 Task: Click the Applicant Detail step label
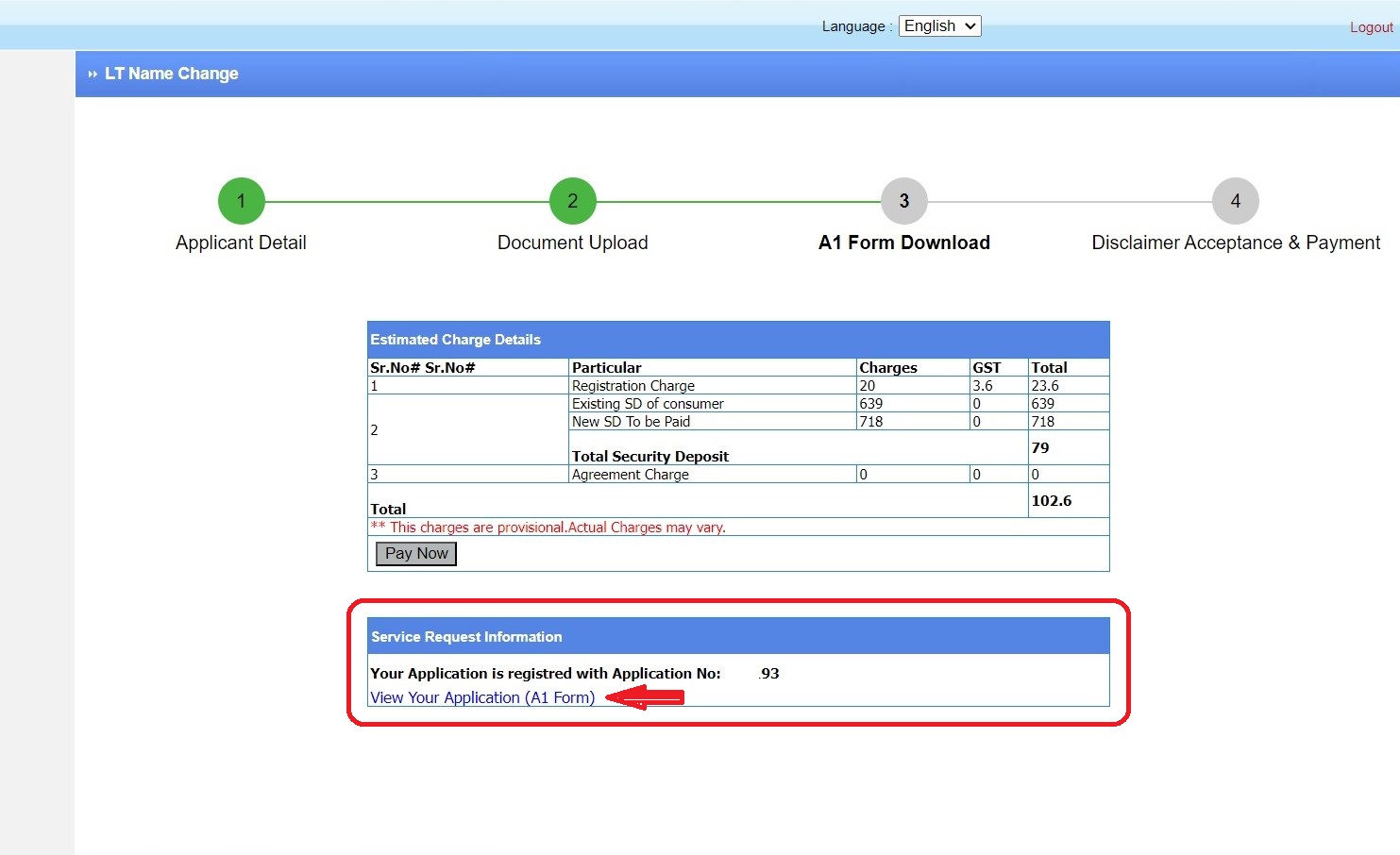(x=241, y=243)
